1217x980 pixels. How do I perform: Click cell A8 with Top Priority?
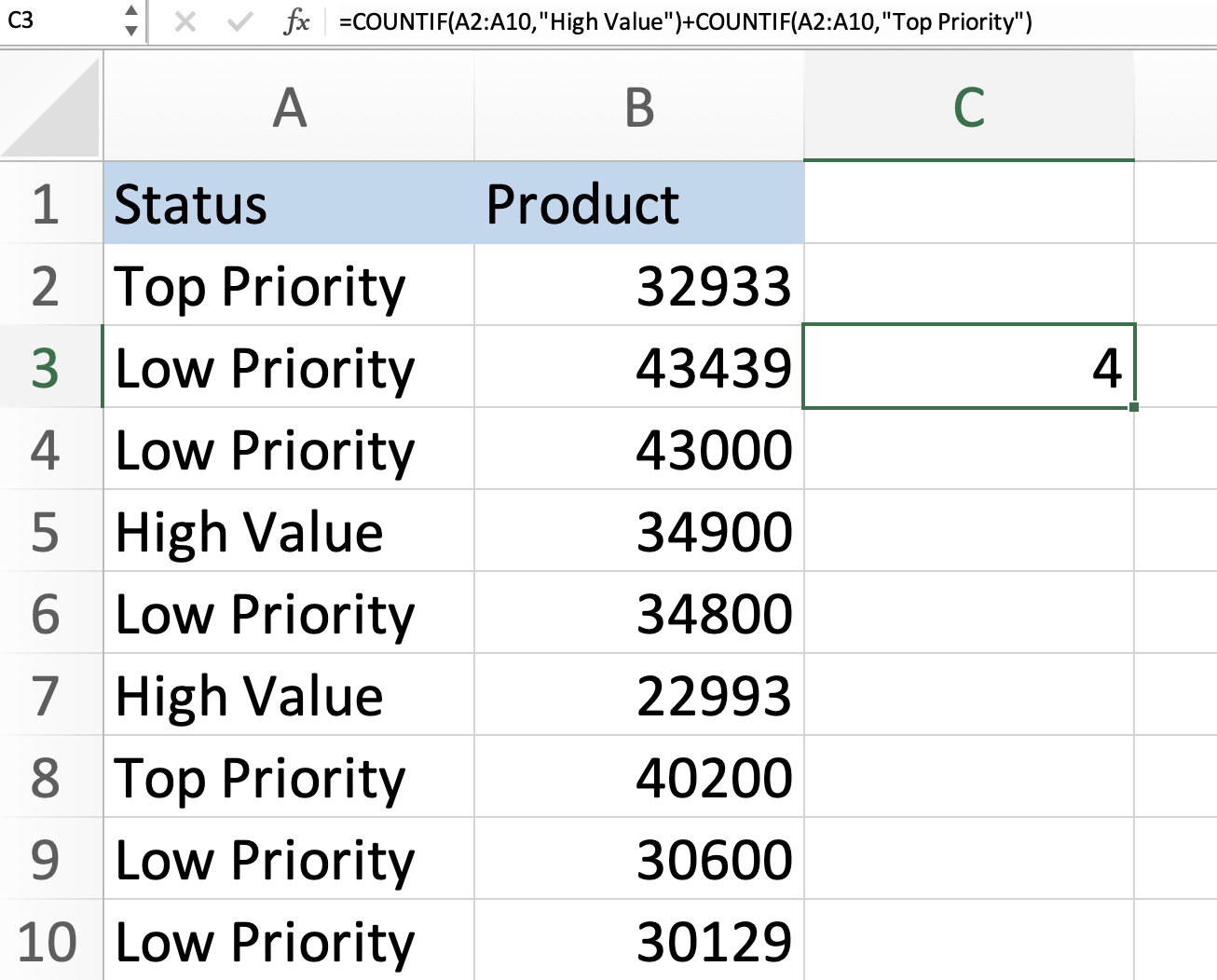289,777
